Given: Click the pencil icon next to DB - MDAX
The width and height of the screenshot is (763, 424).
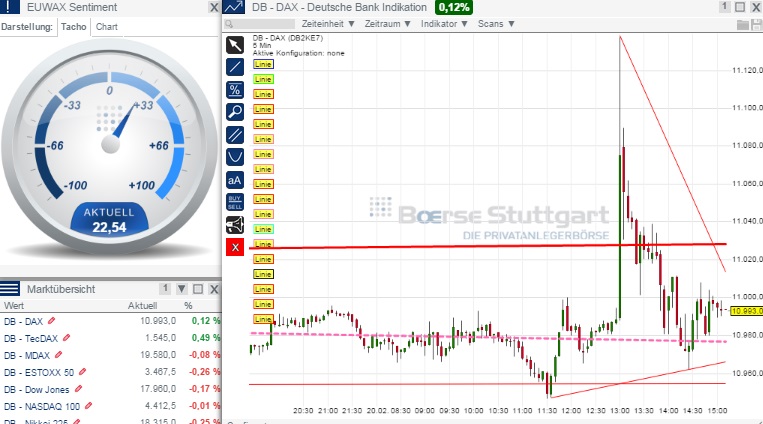Looking at the screenshot, I should tap(58, 354).
